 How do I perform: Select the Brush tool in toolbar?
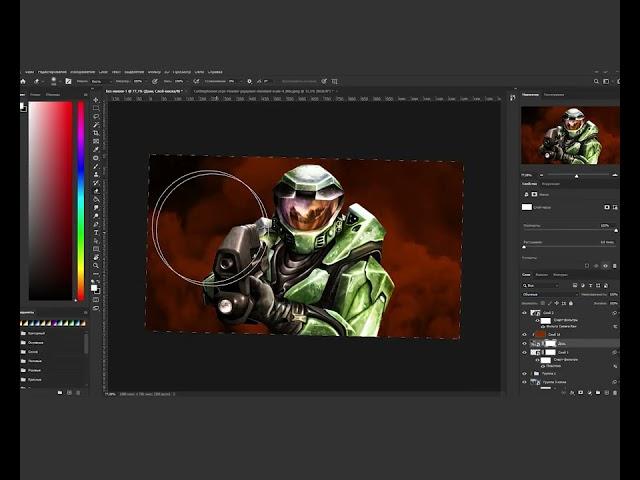click(x=96, y=166)
